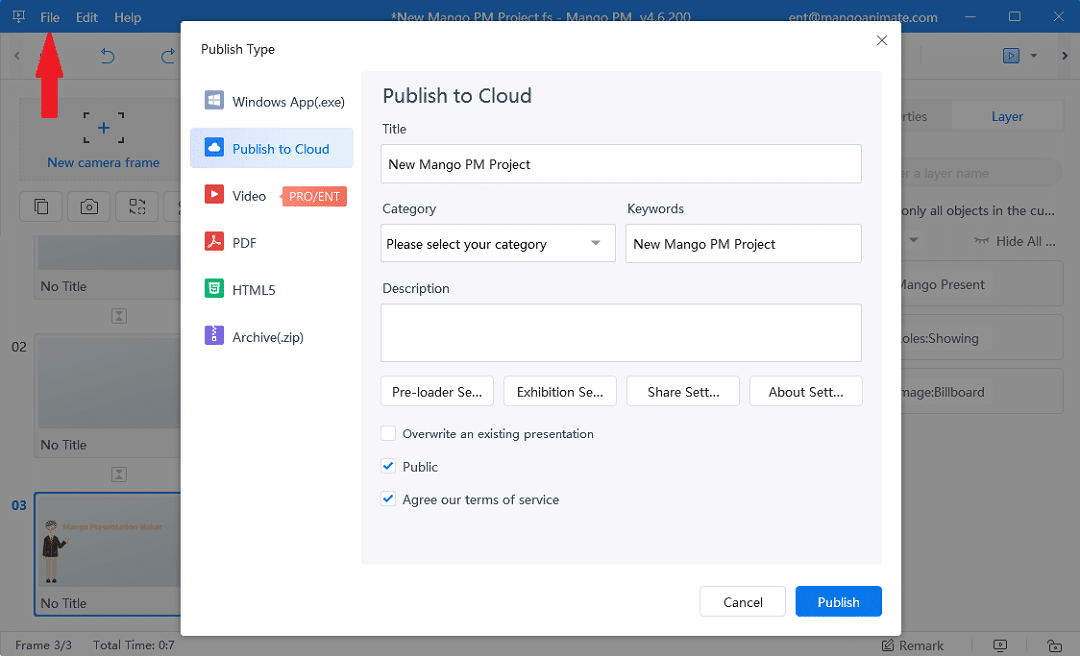
Task: Uncheck the Public checkbox
Action: tap(389, 467)
